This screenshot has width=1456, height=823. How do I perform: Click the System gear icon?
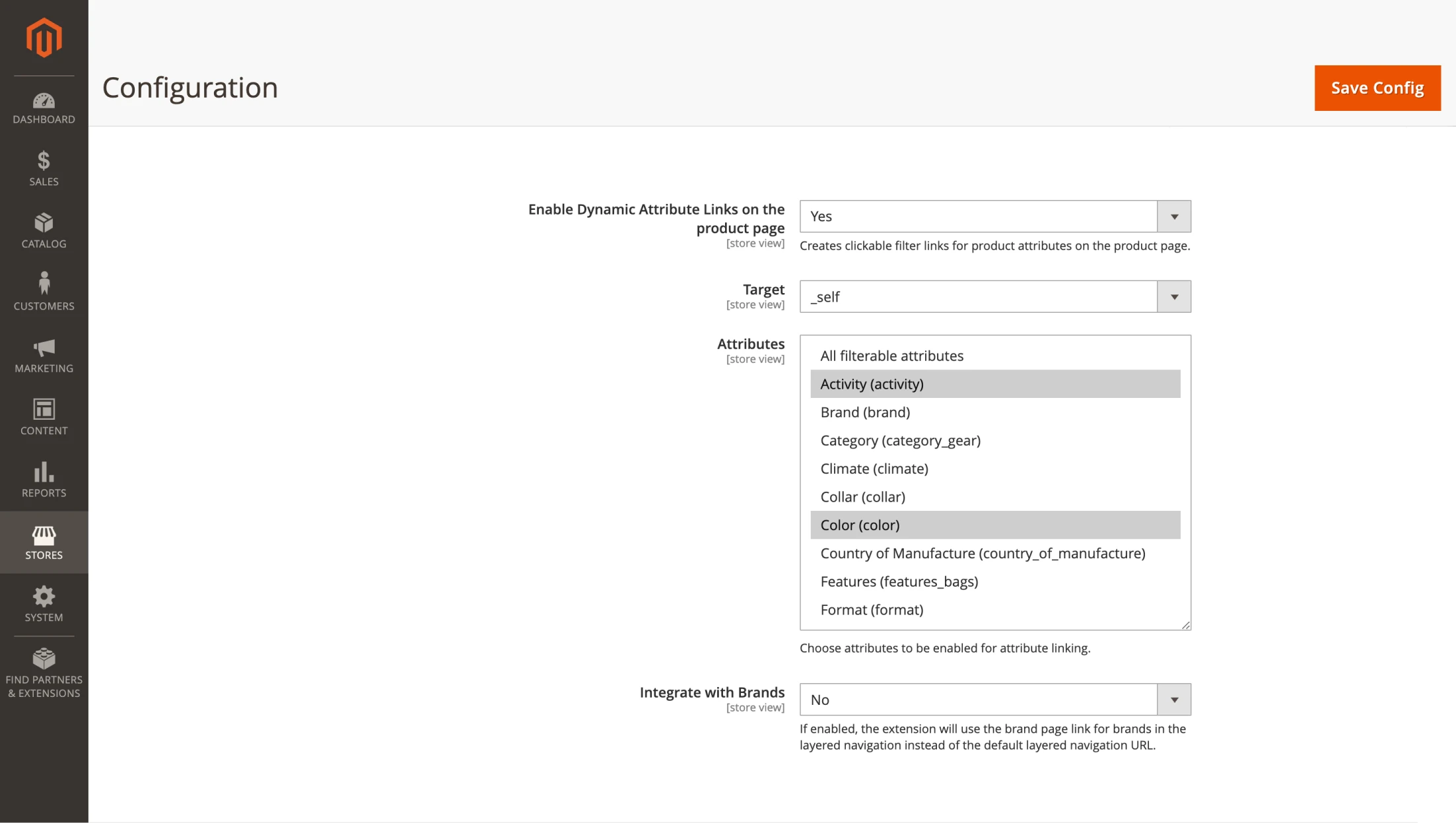[44, 603]
